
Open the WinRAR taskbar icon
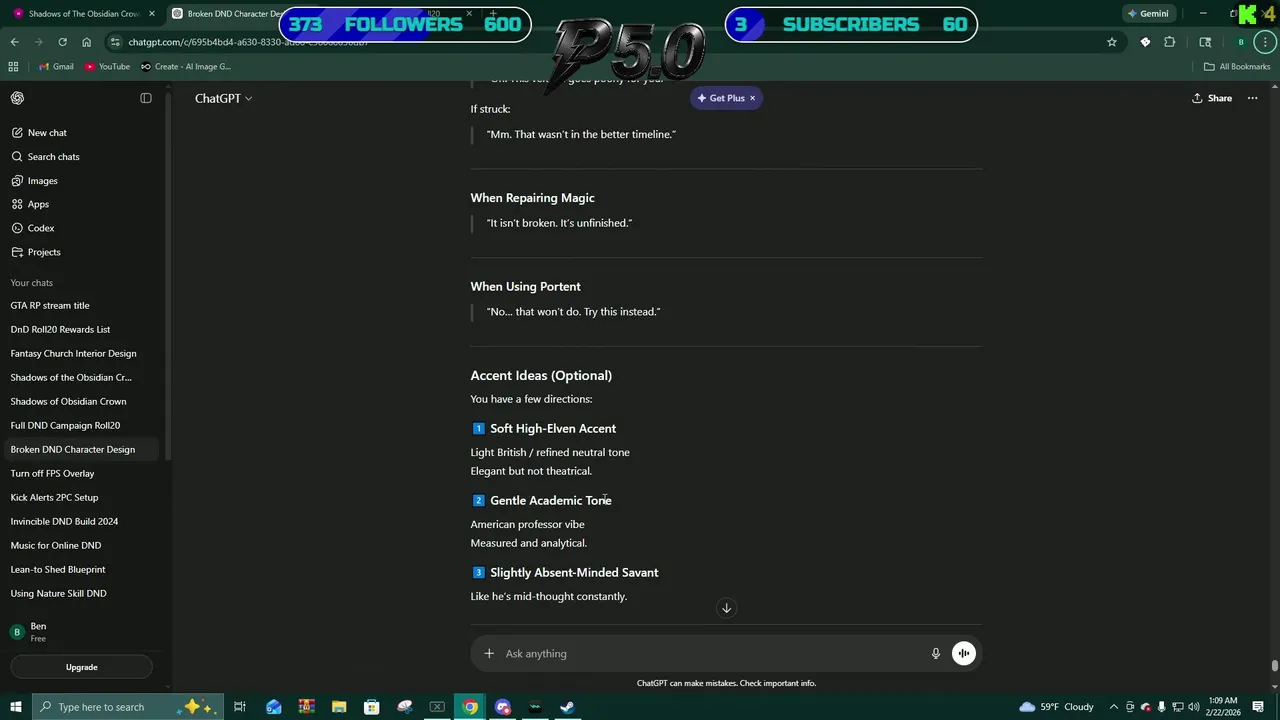(x=306, y=707)
